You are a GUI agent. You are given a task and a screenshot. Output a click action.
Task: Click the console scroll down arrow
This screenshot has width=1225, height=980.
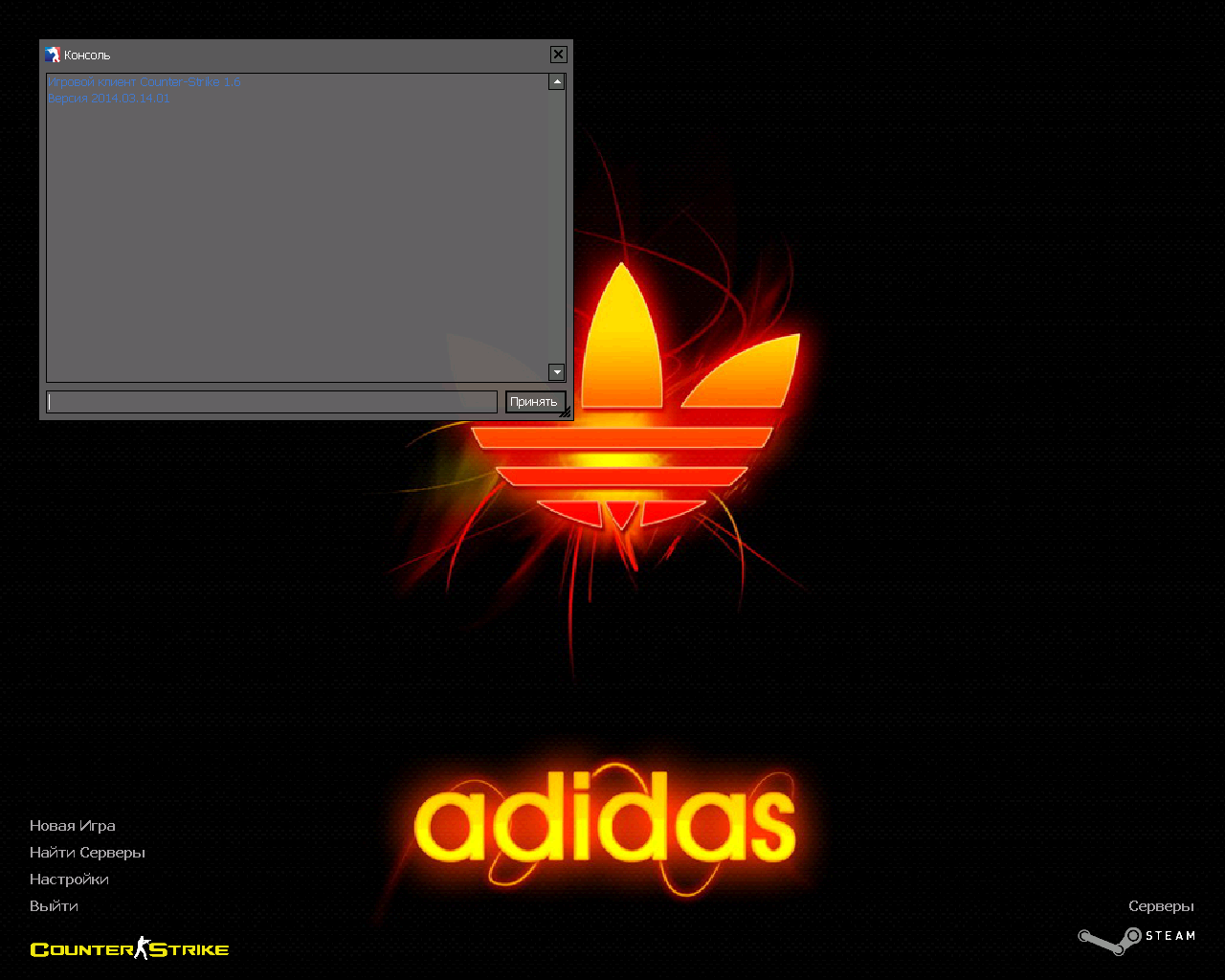point(556,371)
